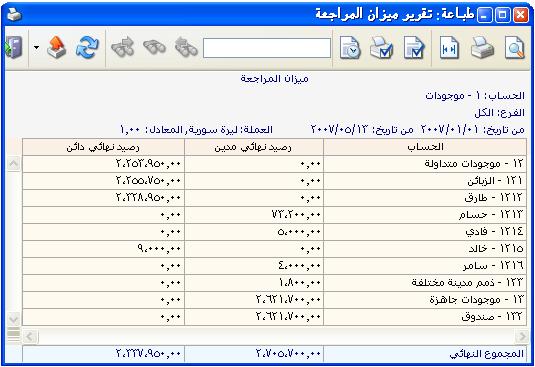The width and height of the screenshot is (535, 367).
Task: Click the fit page width icon
Action: pyautogui.click(x=449, y=48)
